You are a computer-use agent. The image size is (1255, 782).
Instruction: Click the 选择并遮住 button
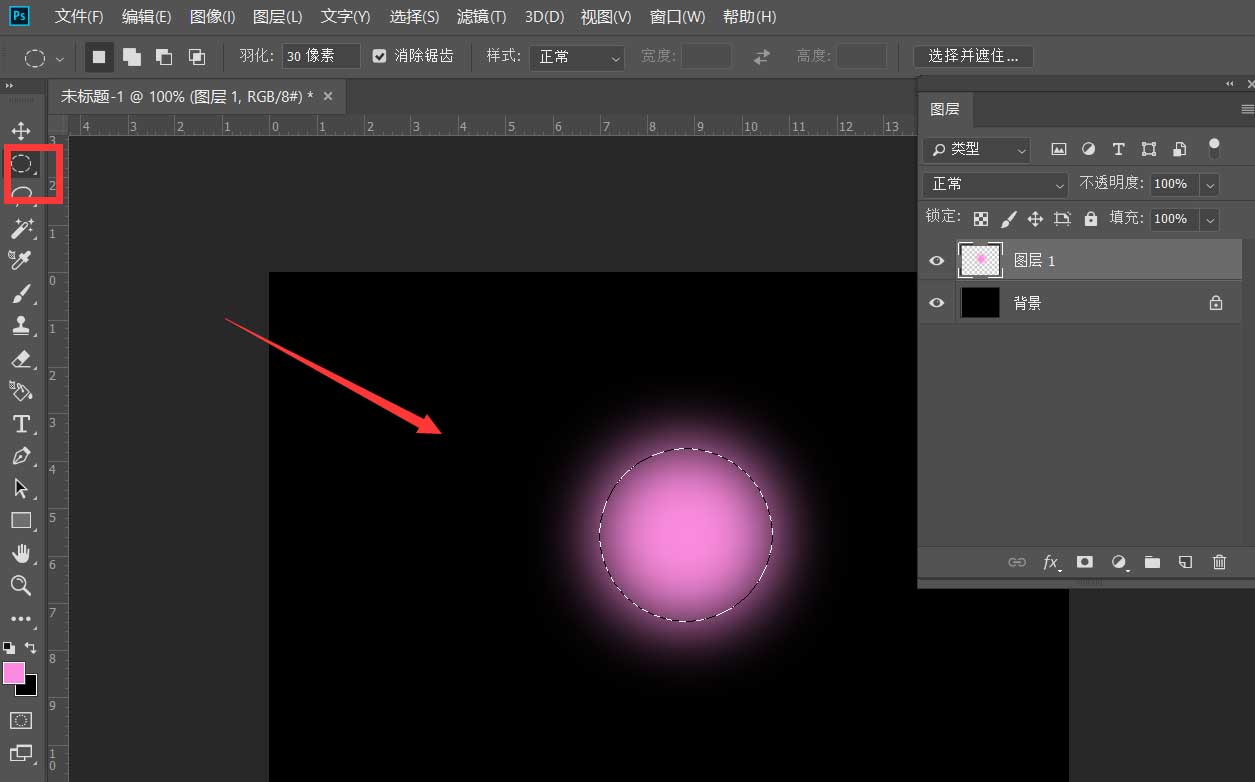(x=973, y=56)
